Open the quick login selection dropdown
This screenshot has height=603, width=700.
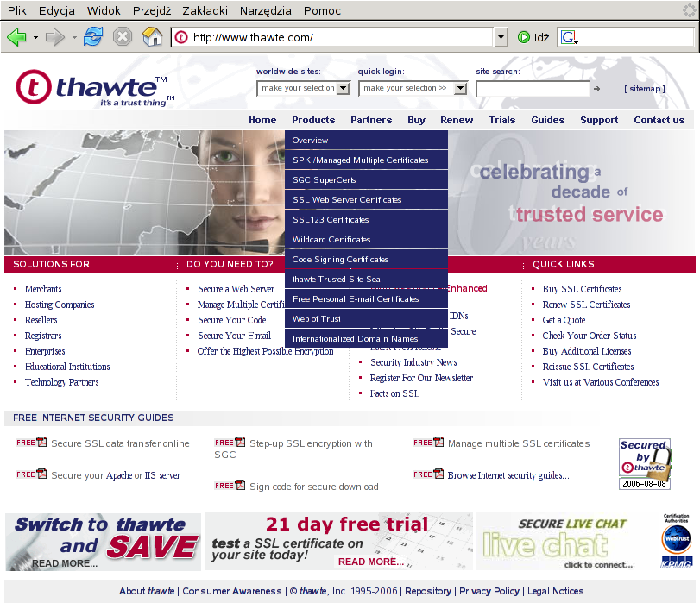(460, 88)
